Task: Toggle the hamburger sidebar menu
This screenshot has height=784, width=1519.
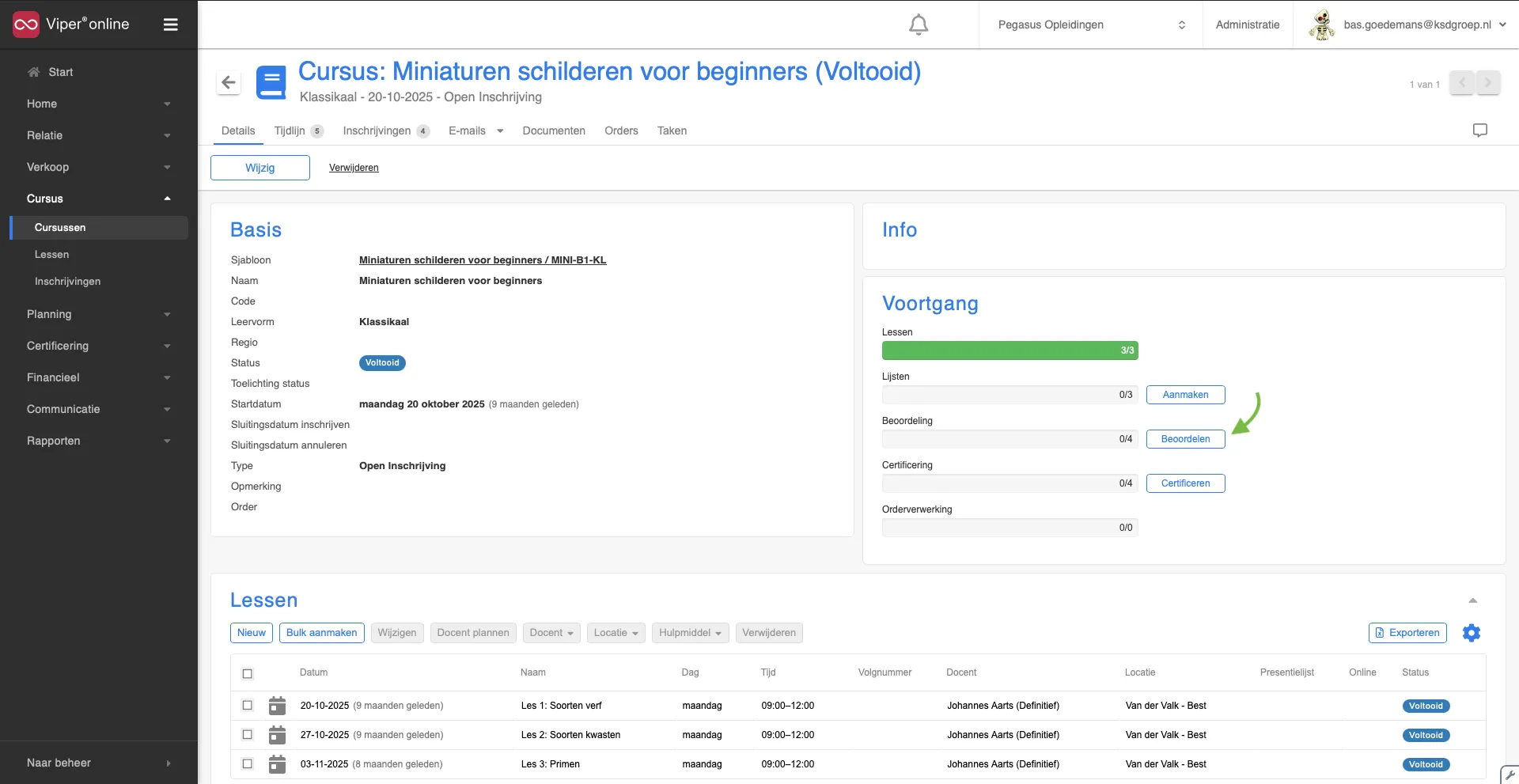Action: pyautogui.click(x=170, y=25)
